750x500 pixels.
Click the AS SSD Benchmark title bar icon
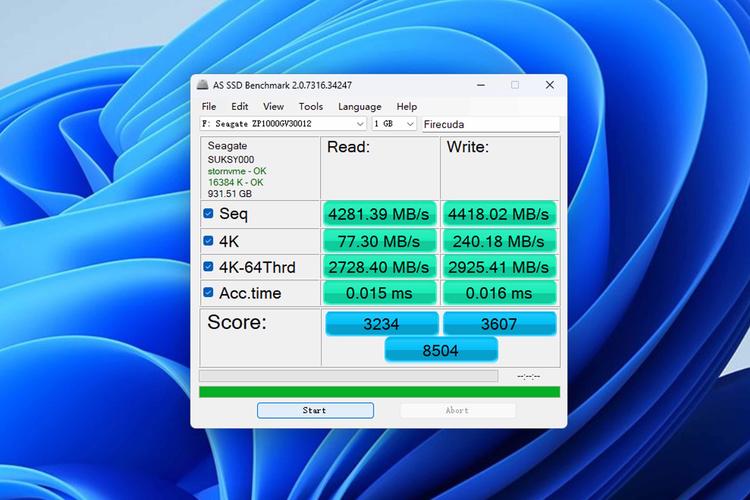click(203, 85)
